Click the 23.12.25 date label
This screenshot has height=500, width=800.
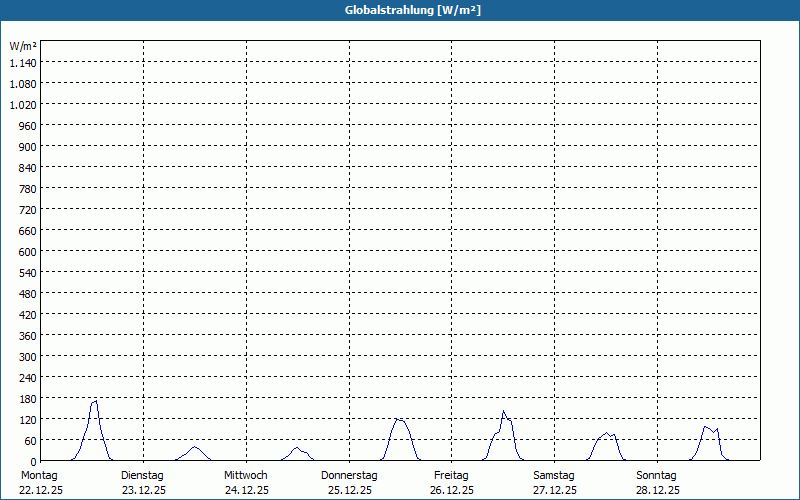pyautogui.click(x=144, y=490)
